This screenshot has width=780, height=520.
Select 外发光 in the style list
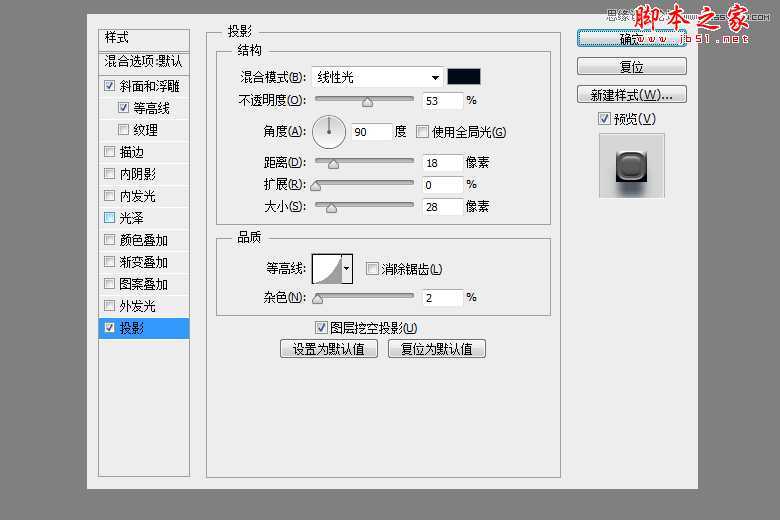click(144, 306)
